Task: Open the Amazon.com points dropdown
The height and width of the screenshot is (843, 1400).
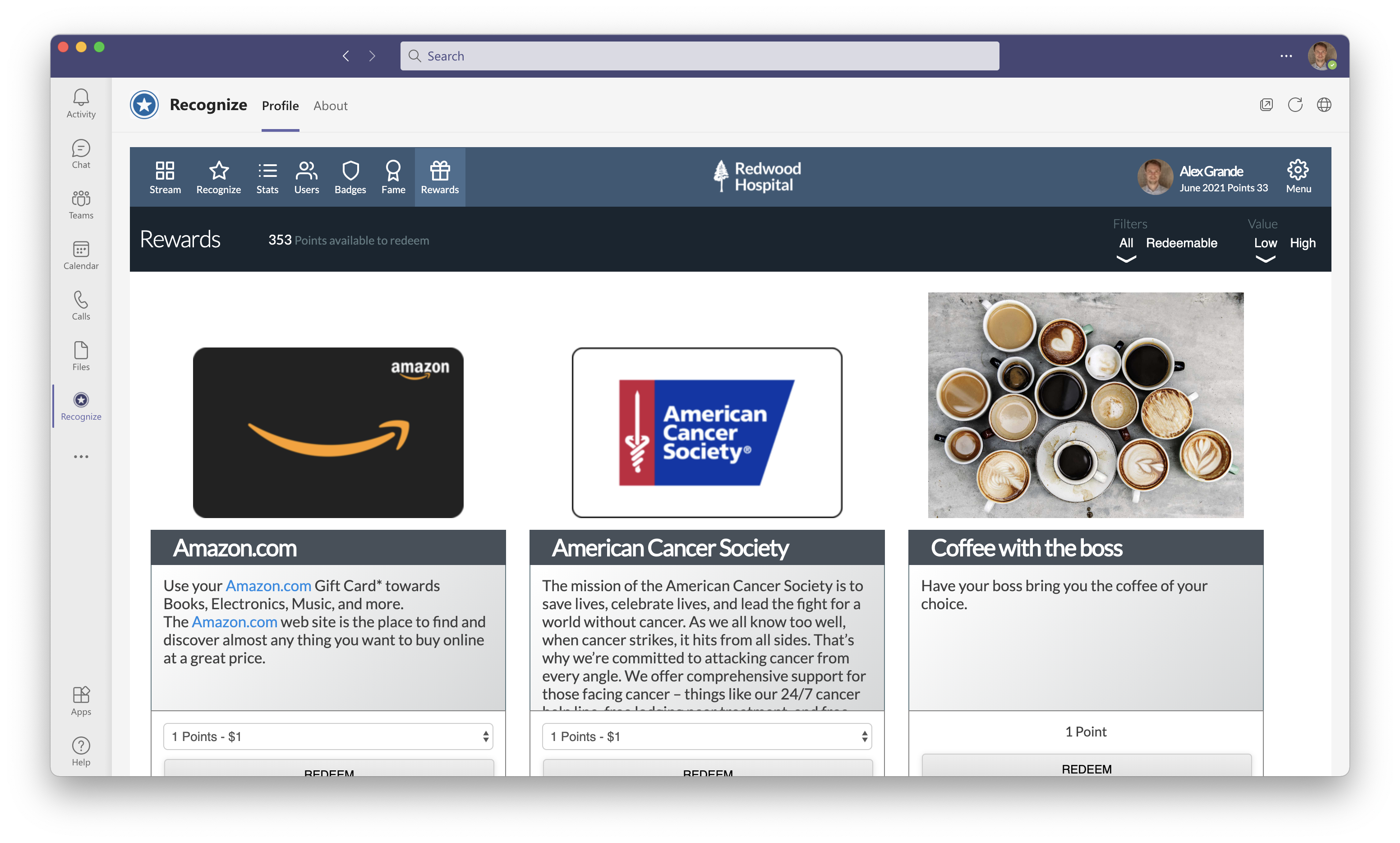Action: tap(328, 737)
